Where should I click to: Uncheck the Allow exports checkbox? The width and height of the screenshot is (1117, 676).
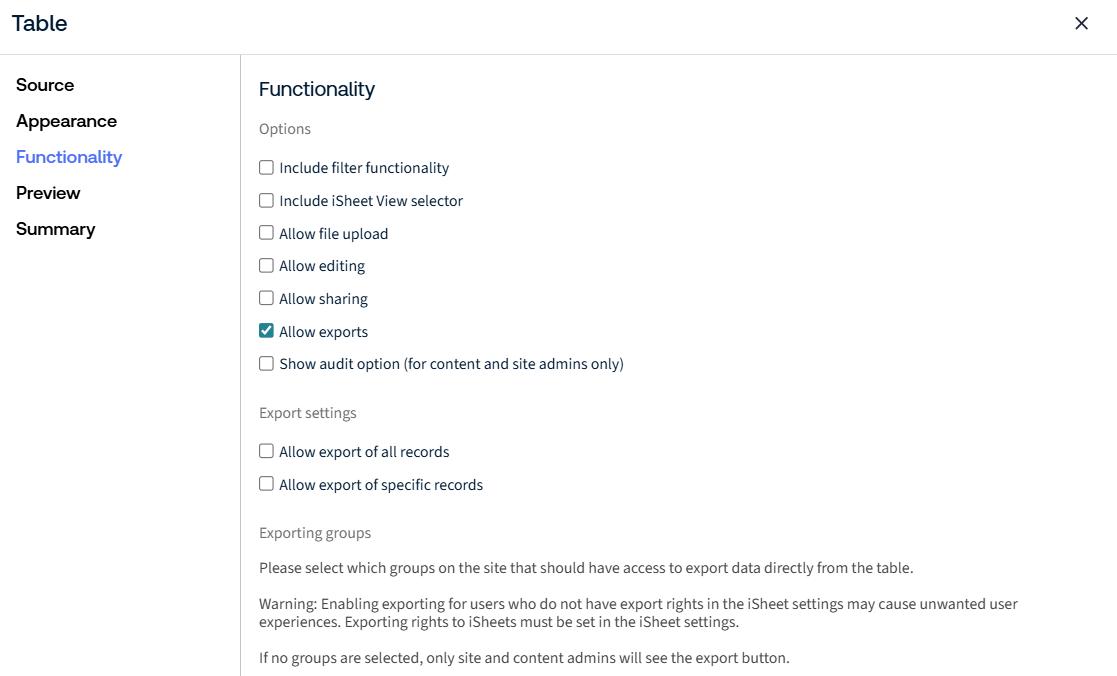(x=266, y=331)
